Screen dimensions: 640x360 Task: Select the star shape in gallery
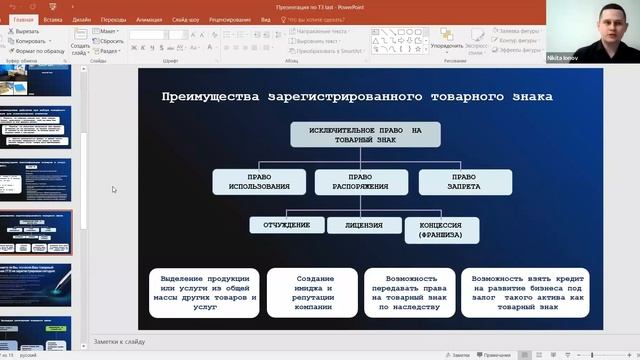pos(418,49)
